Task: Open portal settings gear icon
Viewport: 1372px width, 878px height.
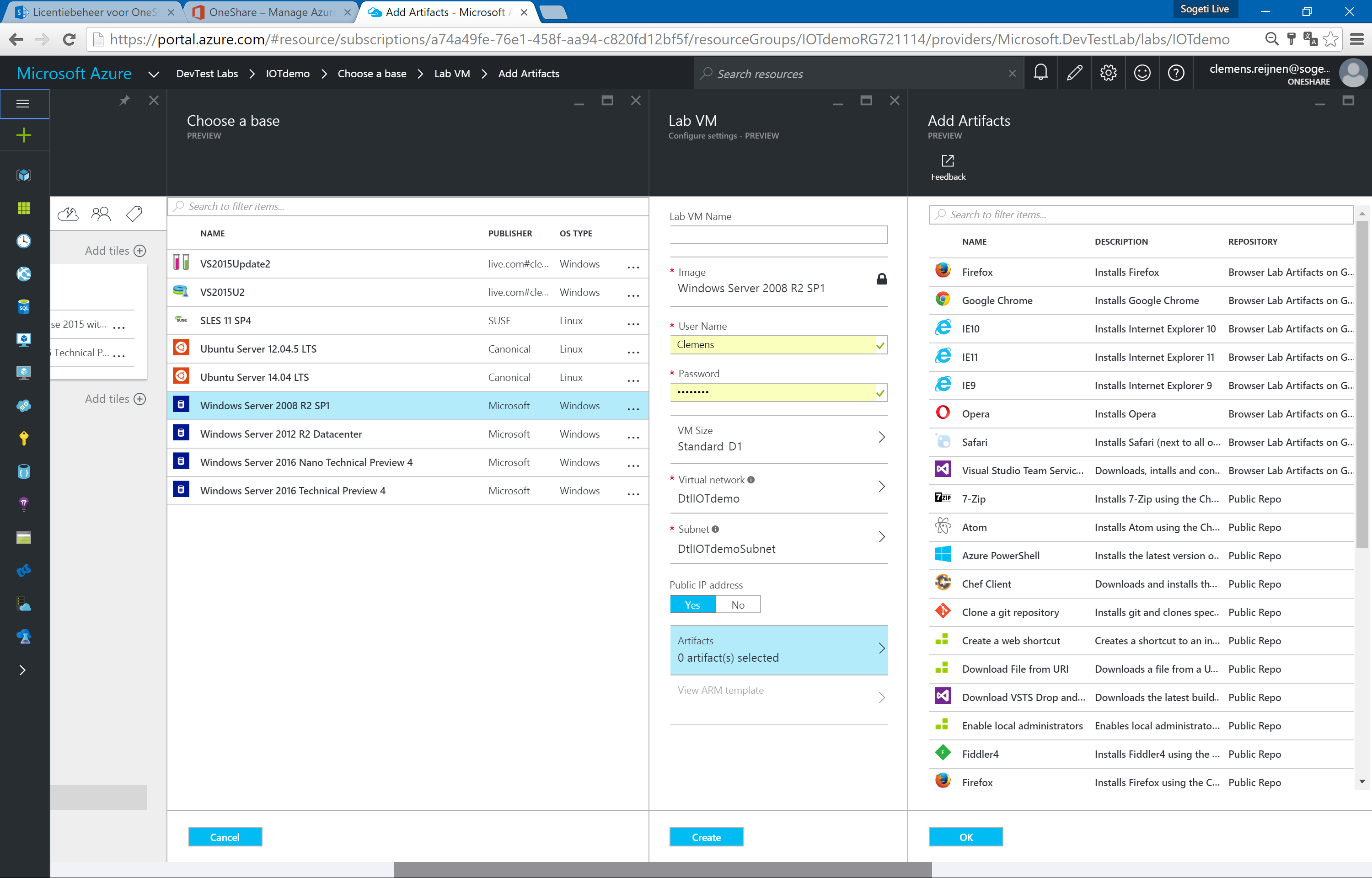Action: coord(1108,73)
